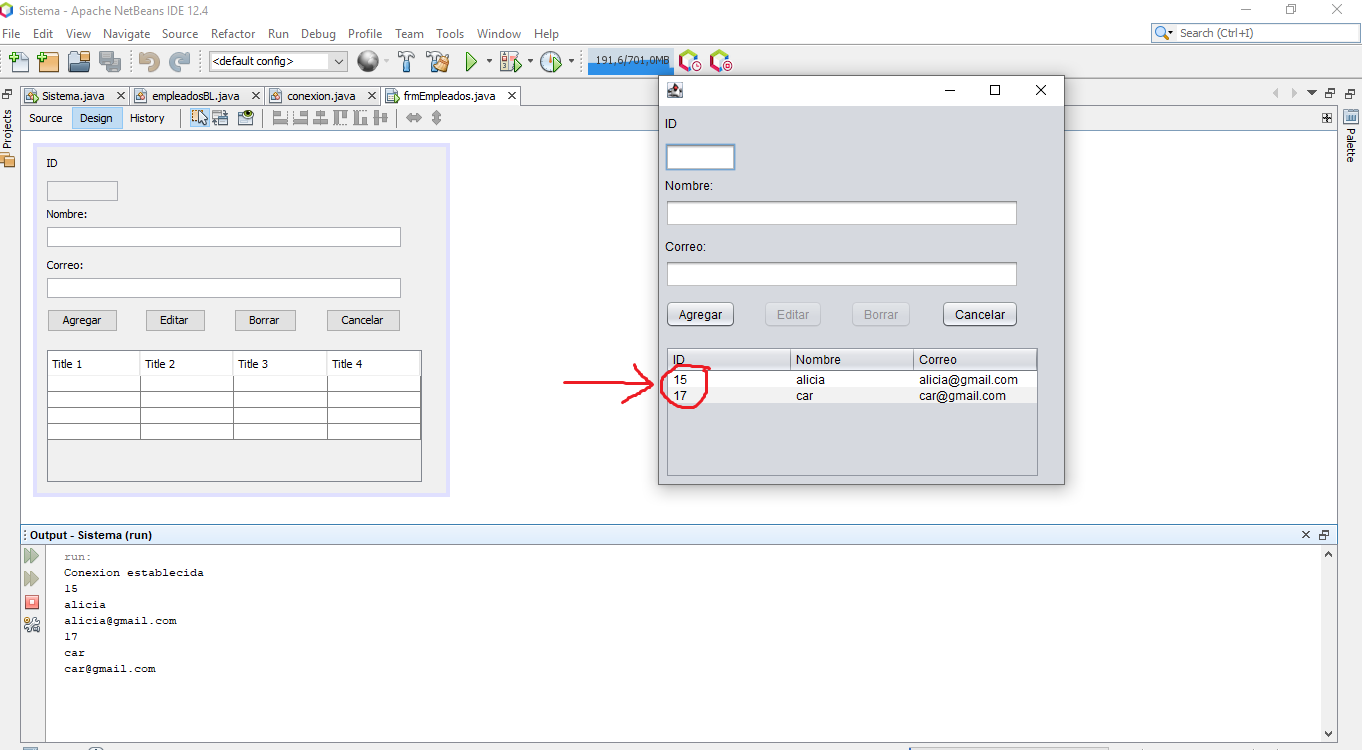This screenshot has width=1362, height=750.
Task: Expand the Debug Project dropdown arrow
Action: (530, 62)
